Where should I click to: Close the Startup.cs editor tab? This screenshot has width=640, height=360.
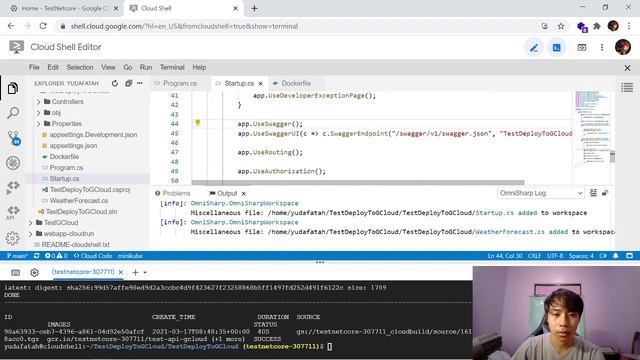[x=260, y=84]
